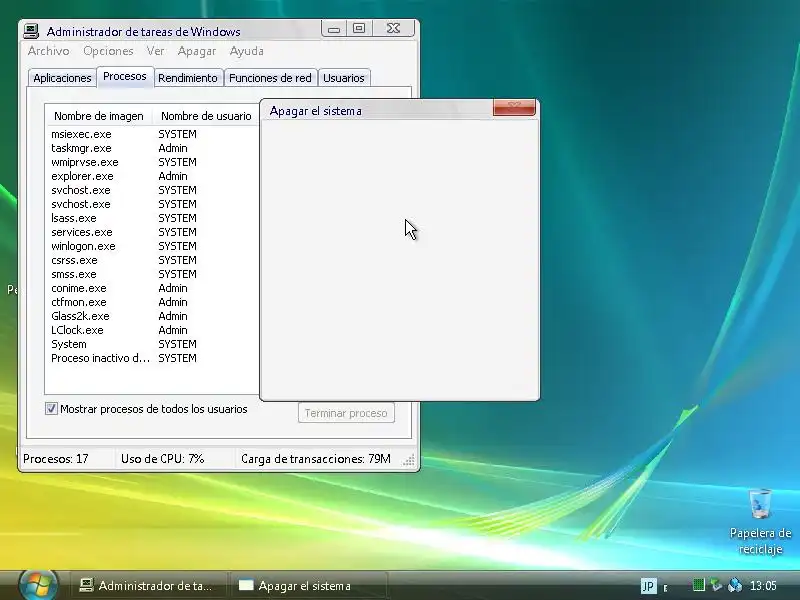Viewport: 800px width, 600px height.
Task: Select the ctfmon.exe process row
Action: (152, 302)
